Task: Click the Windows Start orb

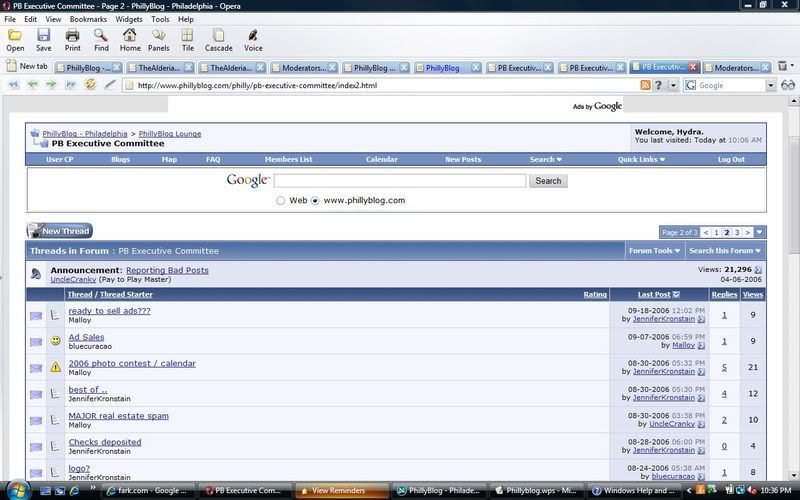Action: point(18,490)
